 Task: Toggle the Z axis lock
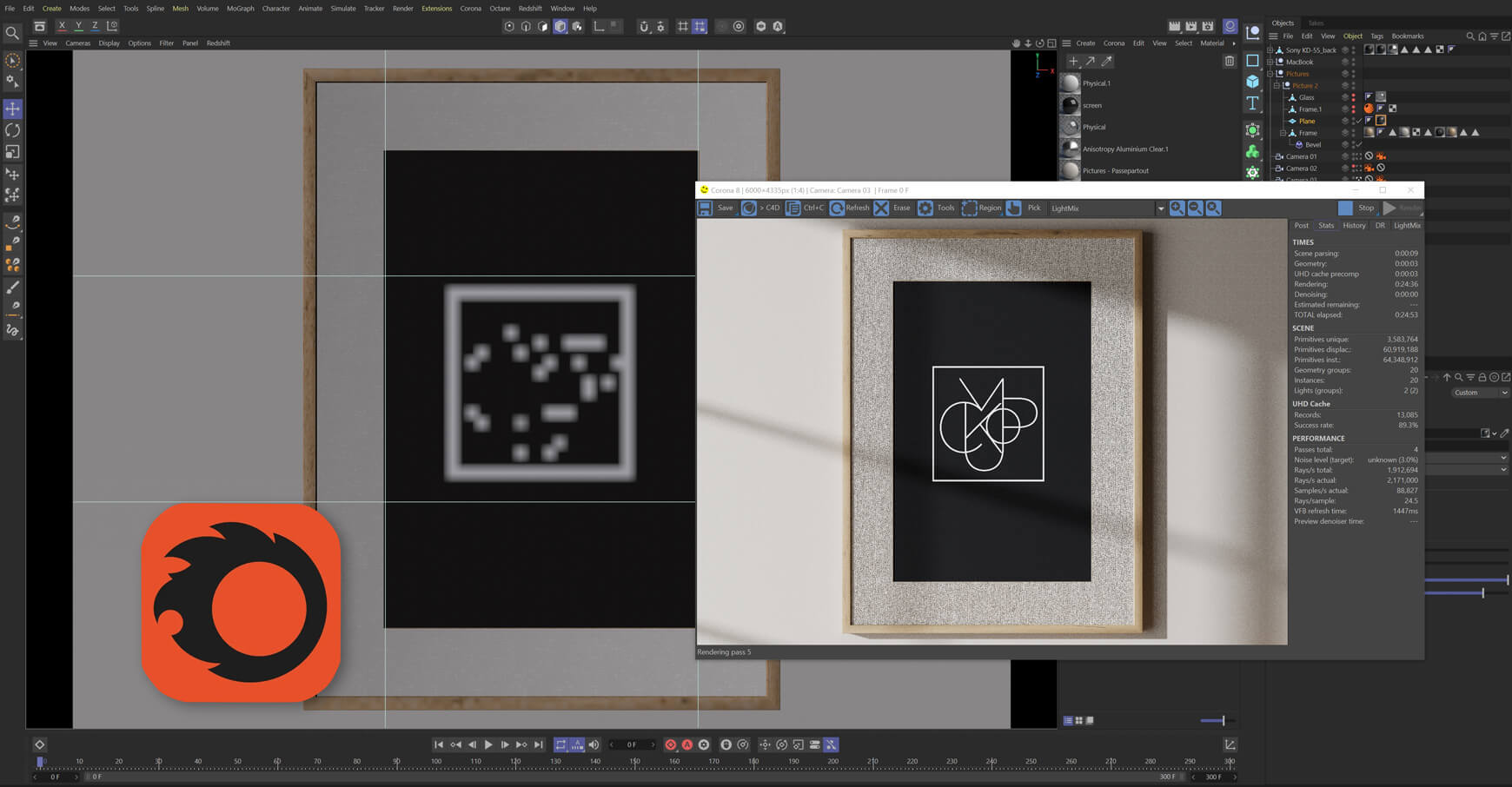[x=95, y=26]
